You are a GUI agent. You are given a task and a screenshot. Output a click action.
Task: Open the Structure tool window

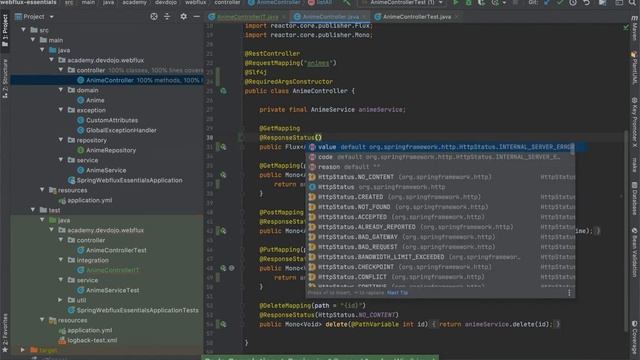(5, 78)
